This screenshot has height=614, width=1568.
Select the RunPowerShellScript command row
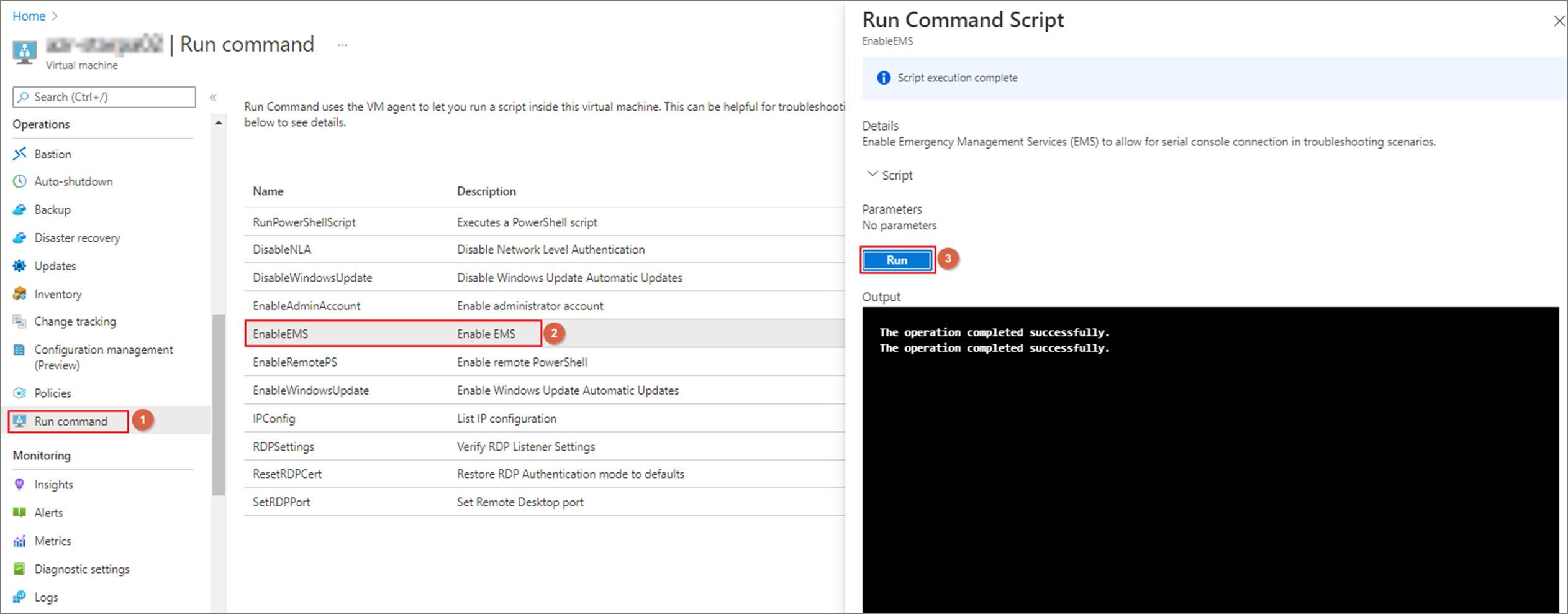[545, 222]
